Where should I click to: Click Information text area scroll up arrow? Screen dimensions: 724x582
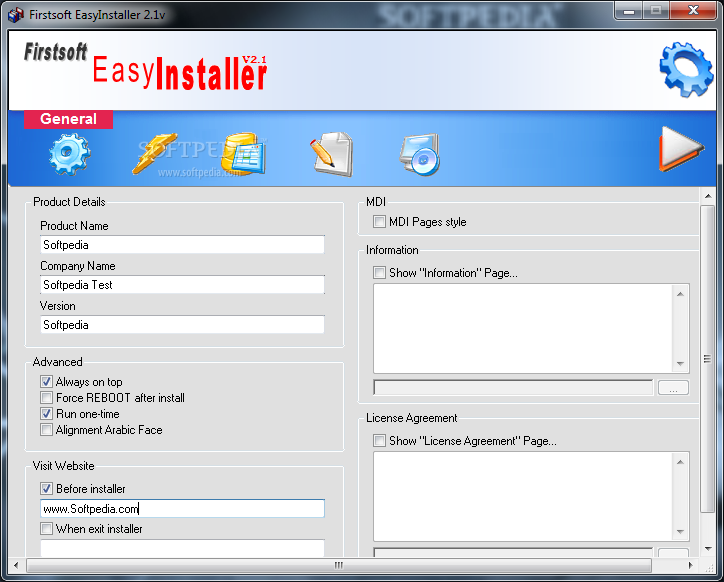point(681,294)
